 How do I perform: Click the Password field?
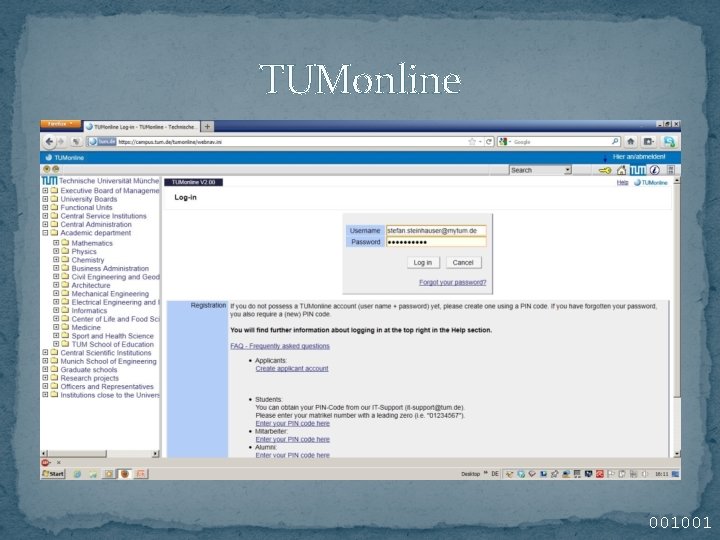point(436,242)
